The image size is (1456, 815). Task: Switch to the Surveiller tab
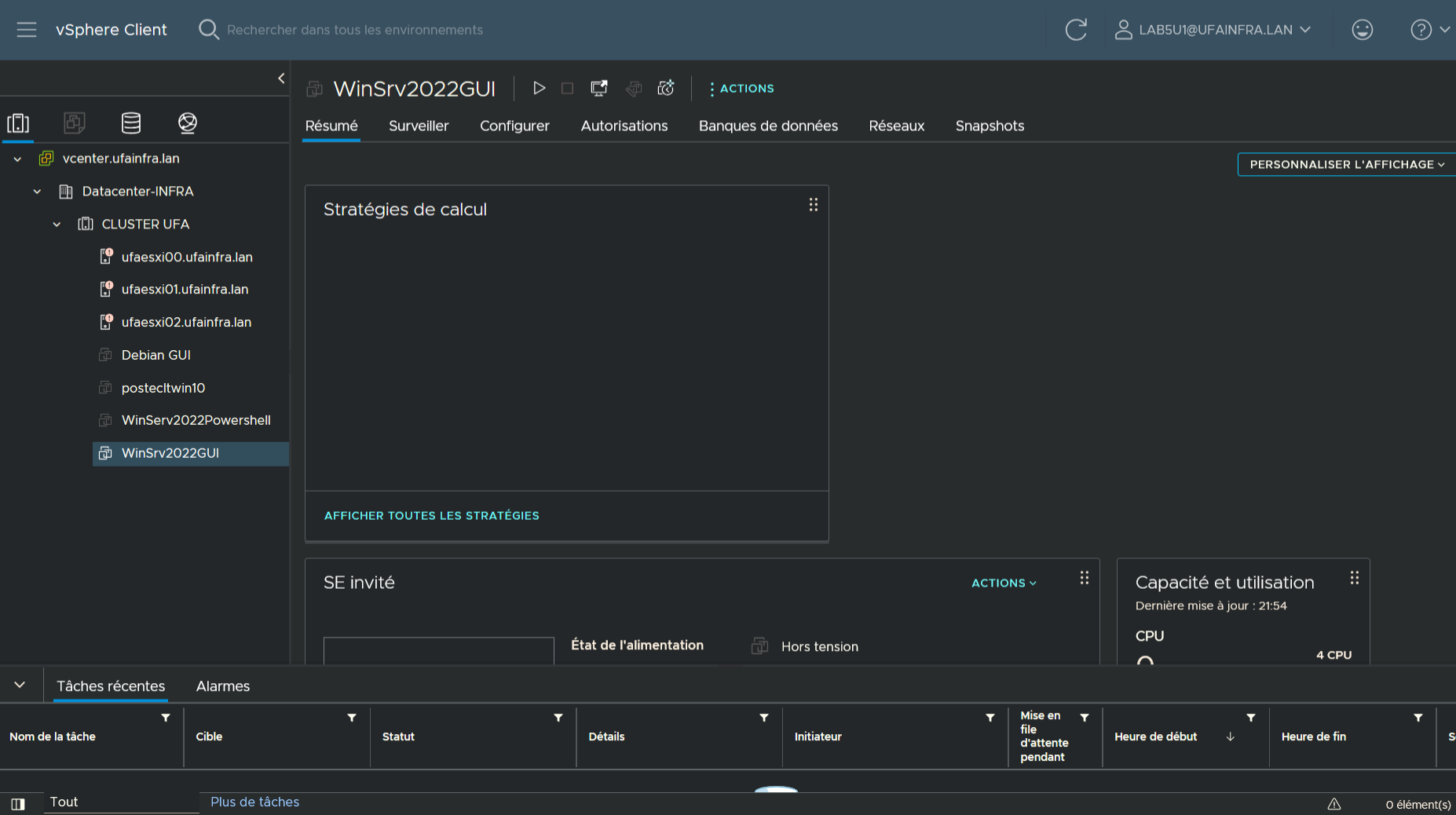click(x=419, y=126)
